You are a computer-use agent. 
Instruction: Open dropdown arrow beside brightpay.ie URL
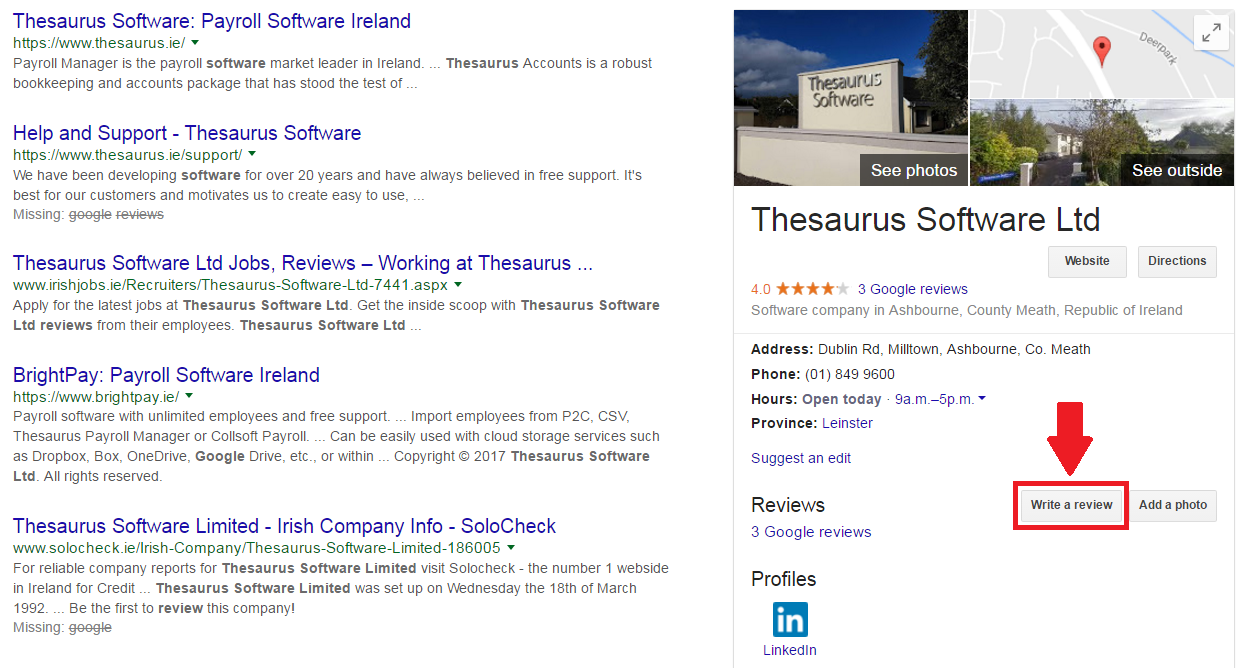[189, 397]
